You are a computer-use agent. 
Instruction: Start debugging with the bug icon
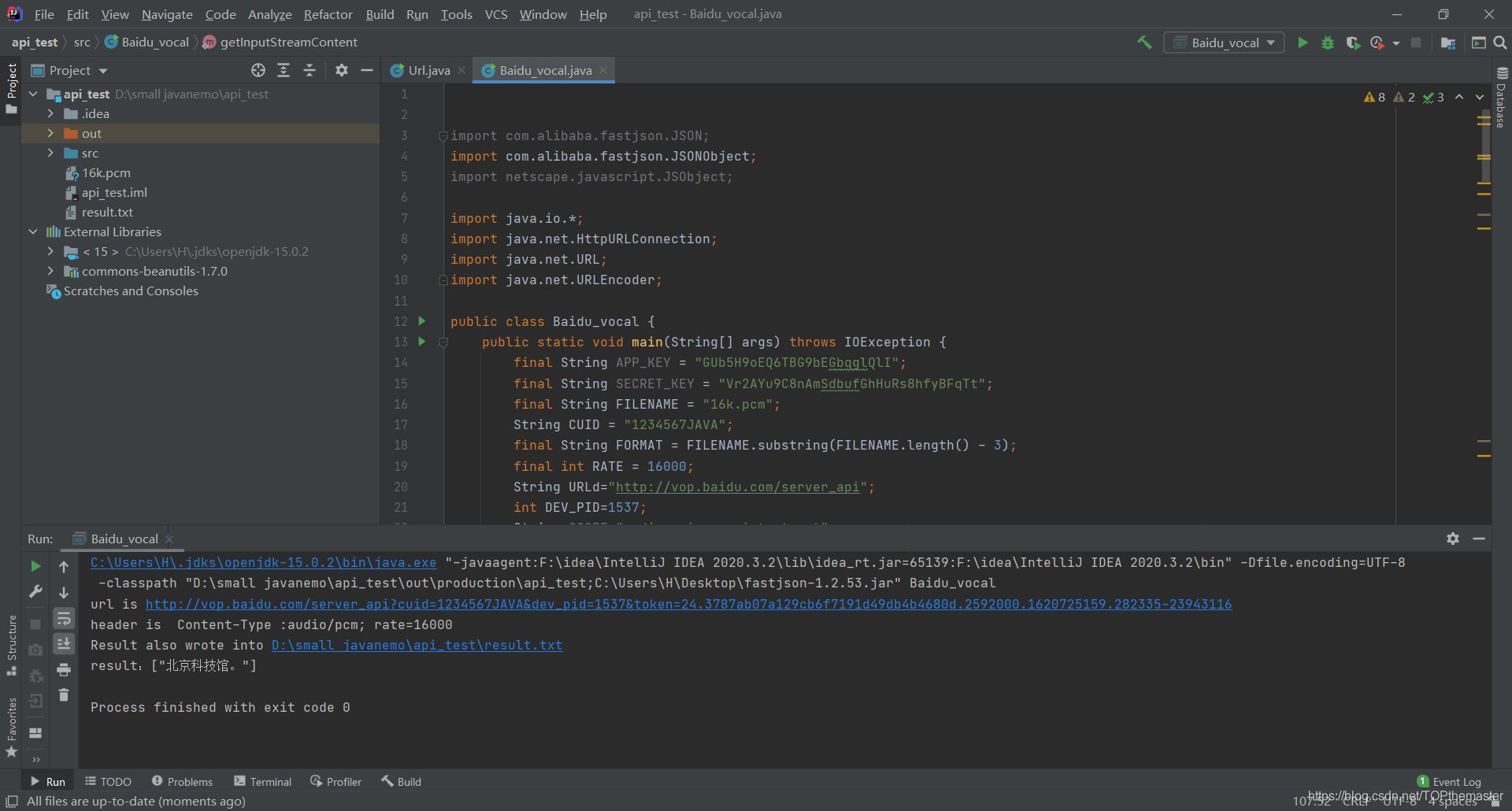point(1328,43)
